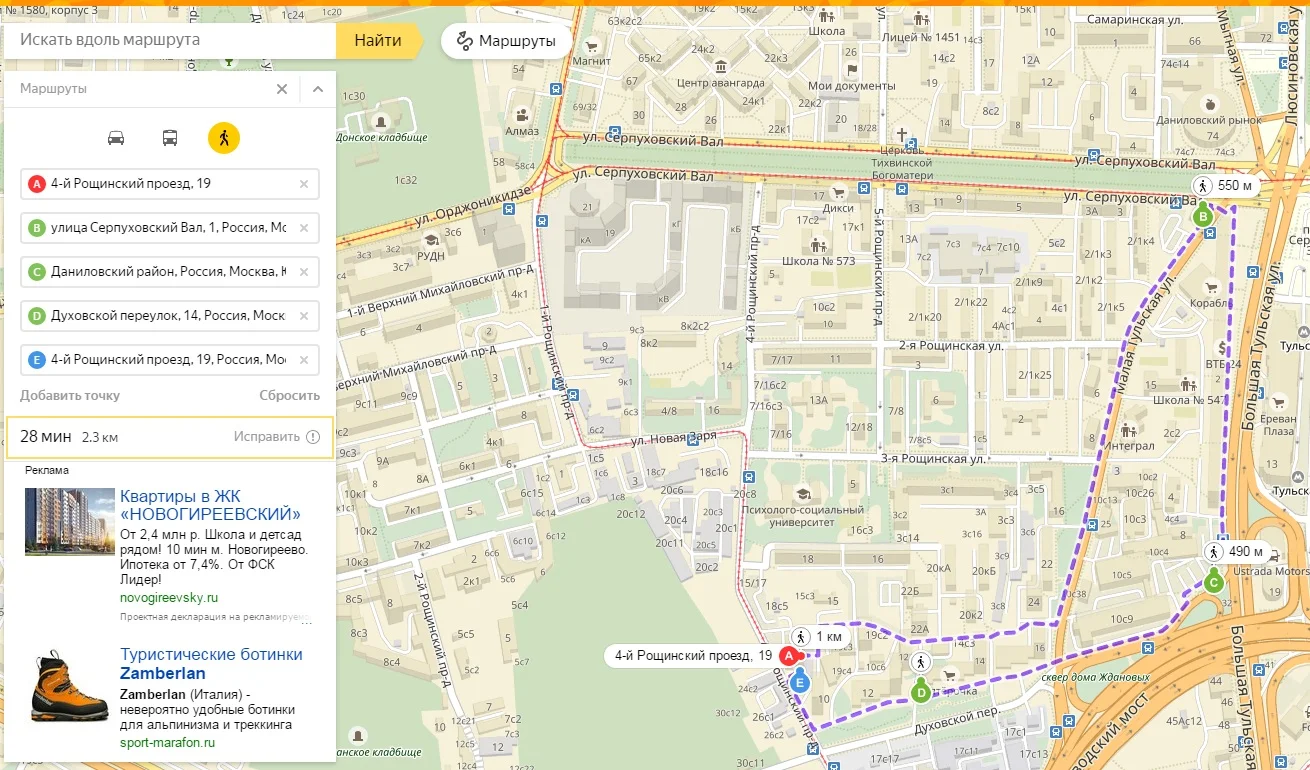Click the 4-й Рощинский проезд, 19 map label
Image resolution: width=1310 pixels, height=770 pixels.
coord(692,656)
